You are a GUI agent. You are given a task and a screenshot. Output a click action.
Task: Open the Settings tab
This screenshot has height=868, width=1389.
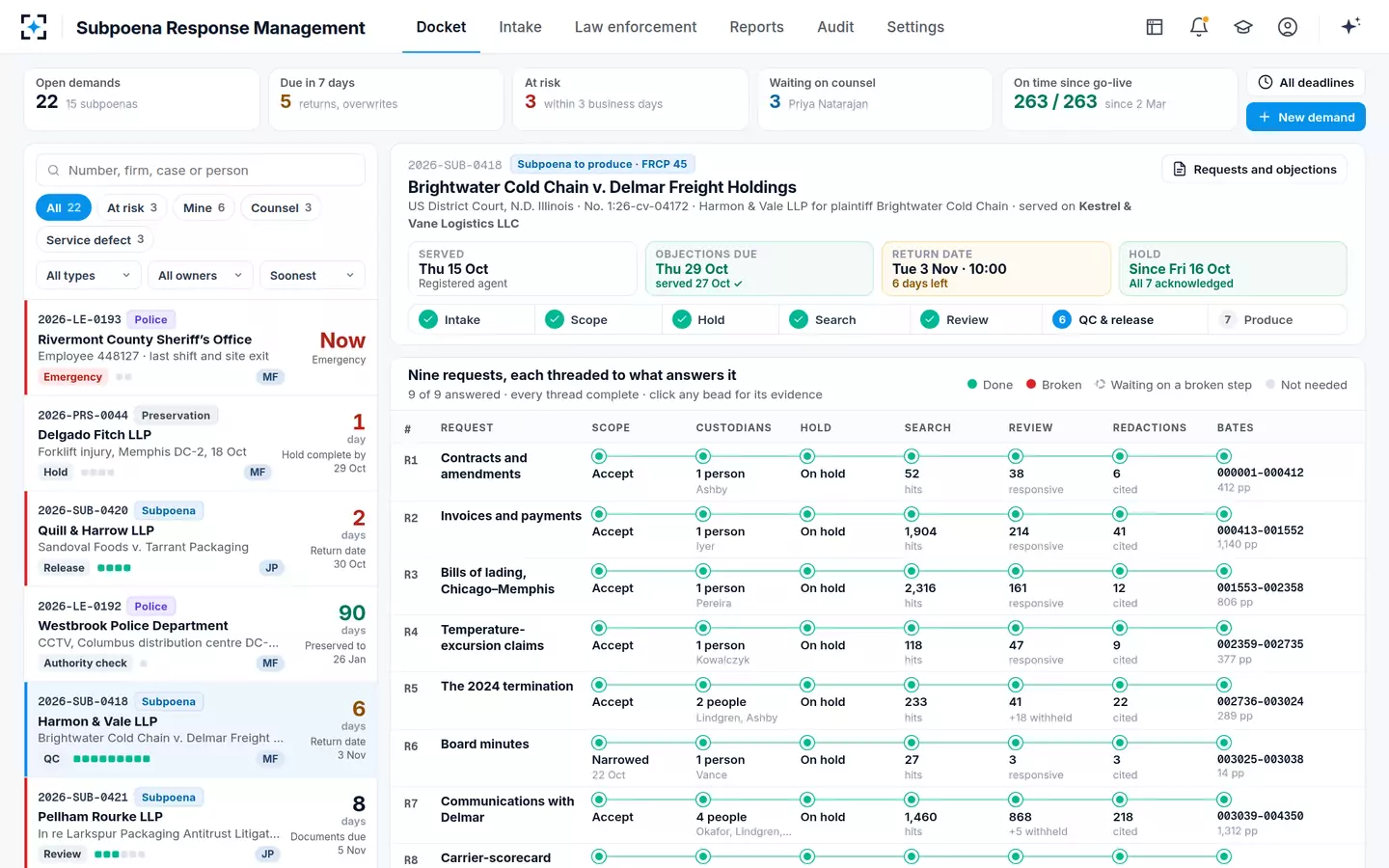click(x=915, y=27)
